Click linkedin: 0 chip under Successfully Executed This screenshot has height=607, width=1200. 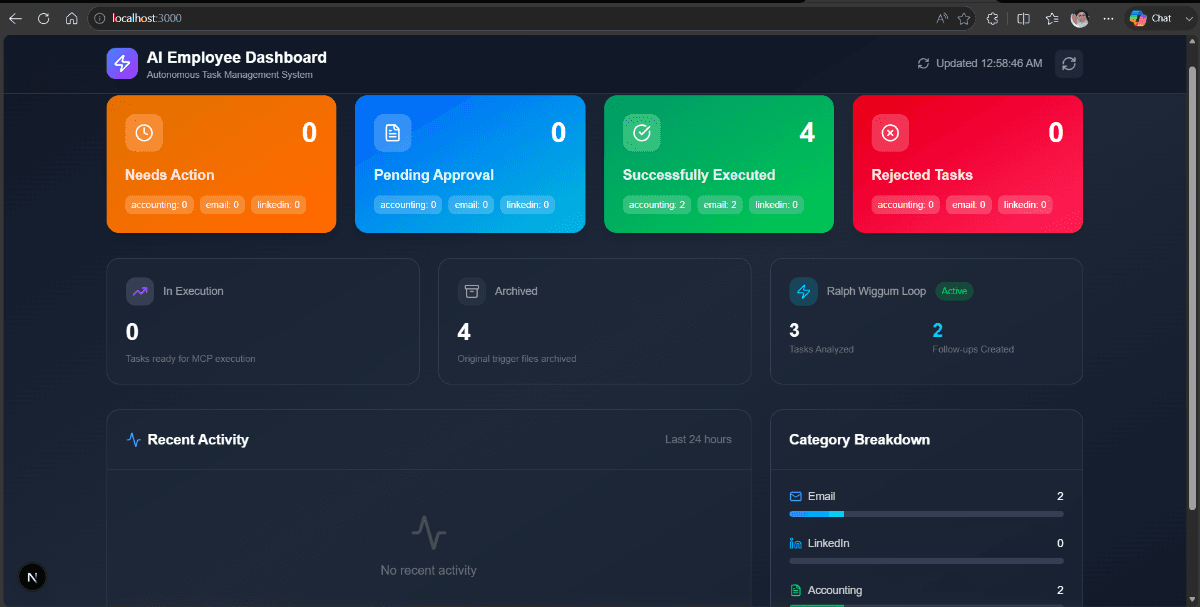pos(776,204)
